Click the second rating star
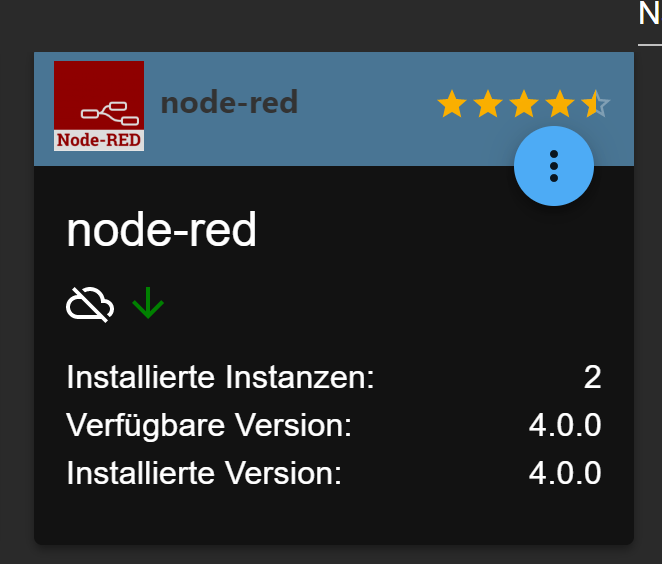 click(488, 103)
